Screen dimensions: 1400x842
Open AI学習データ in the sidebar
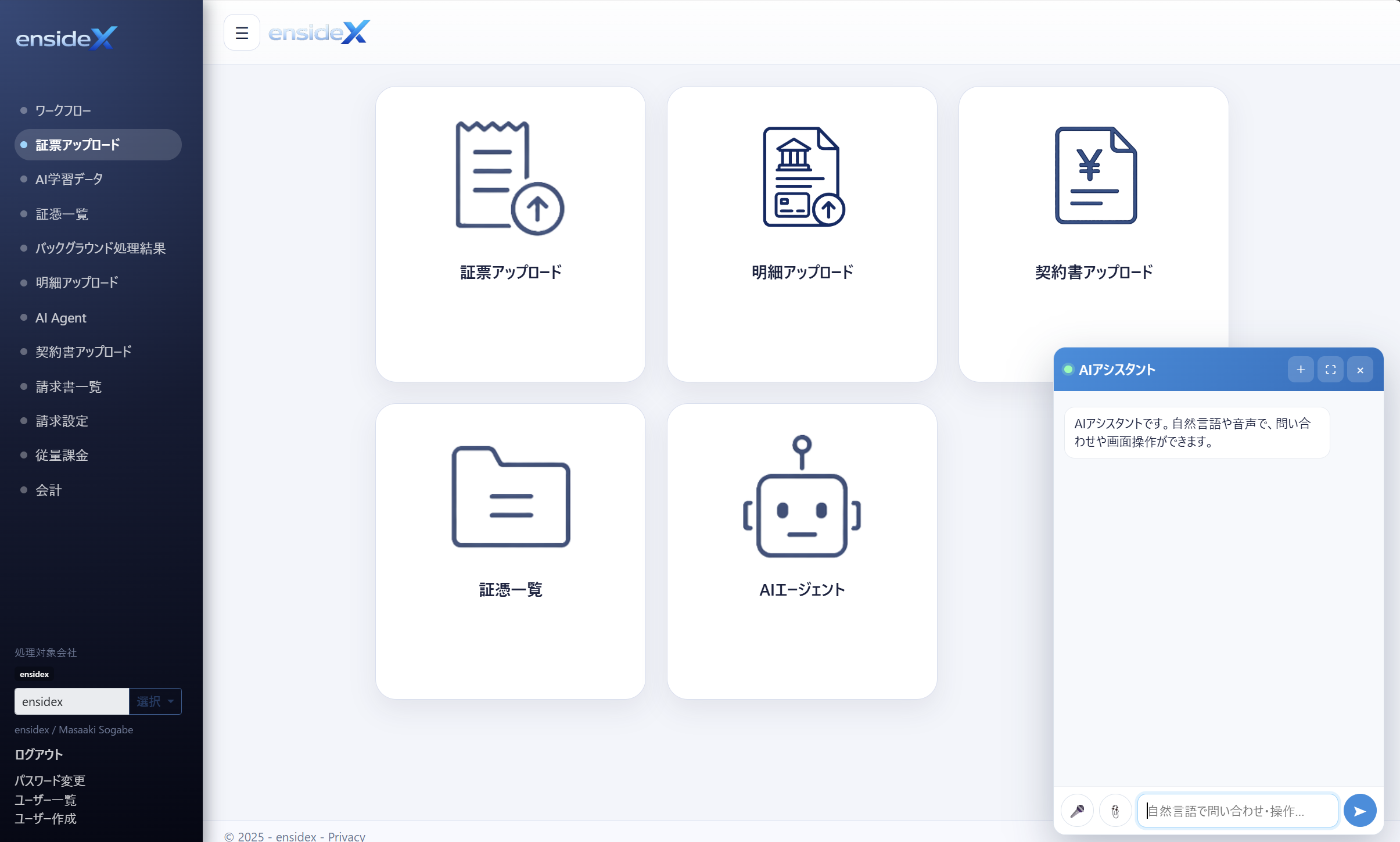point(98,179)
